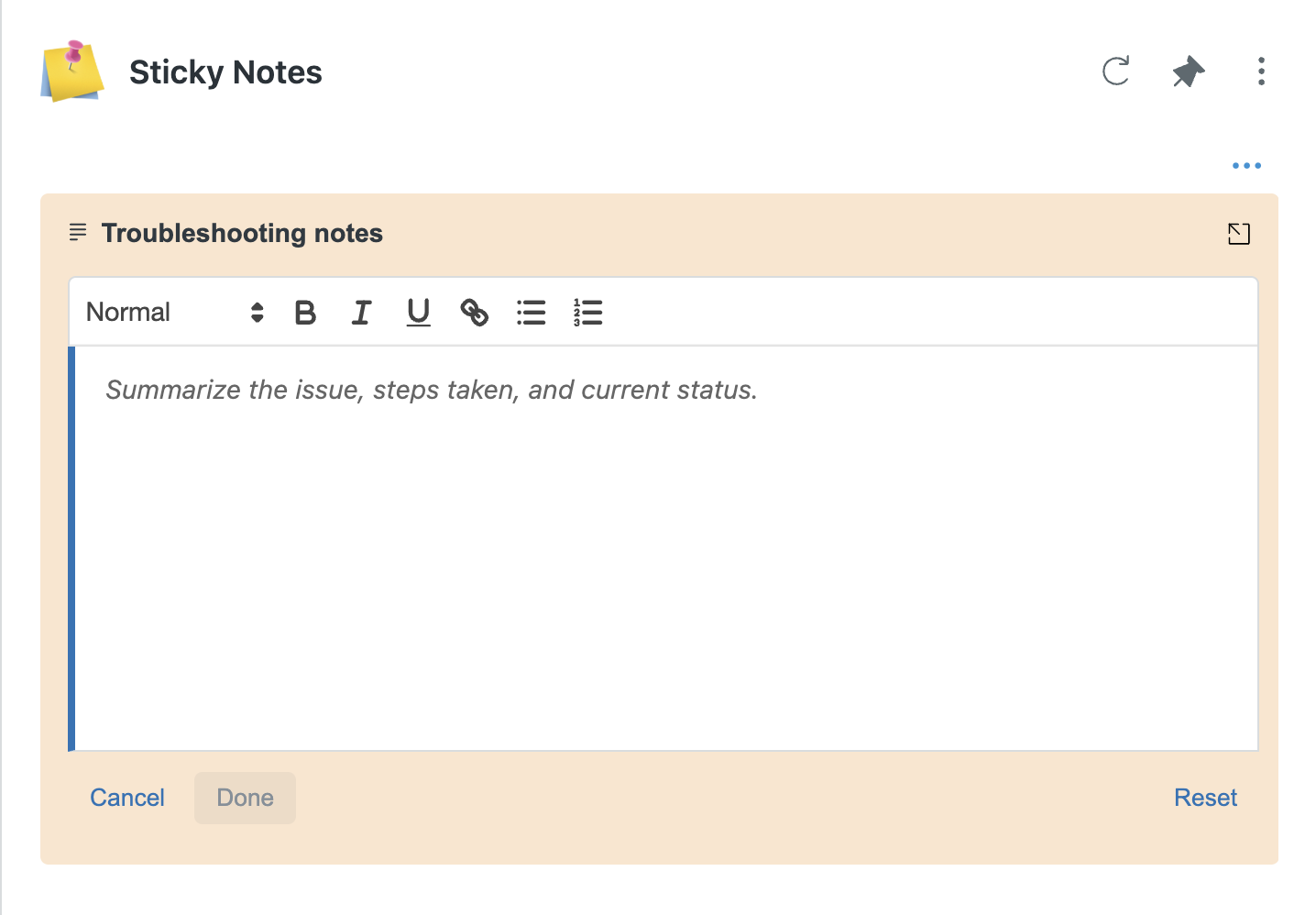The height and width of the screenshot is (915, 1316).
Task: Click the Done button
Action: click(245, 798)
